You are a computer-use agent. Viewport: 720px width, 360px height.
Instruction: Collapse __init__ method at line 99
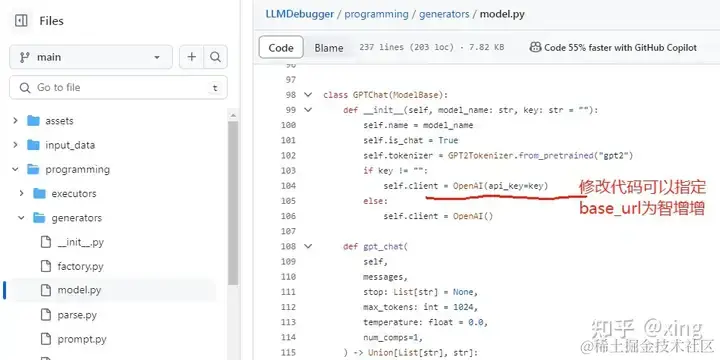click(308, 110)
